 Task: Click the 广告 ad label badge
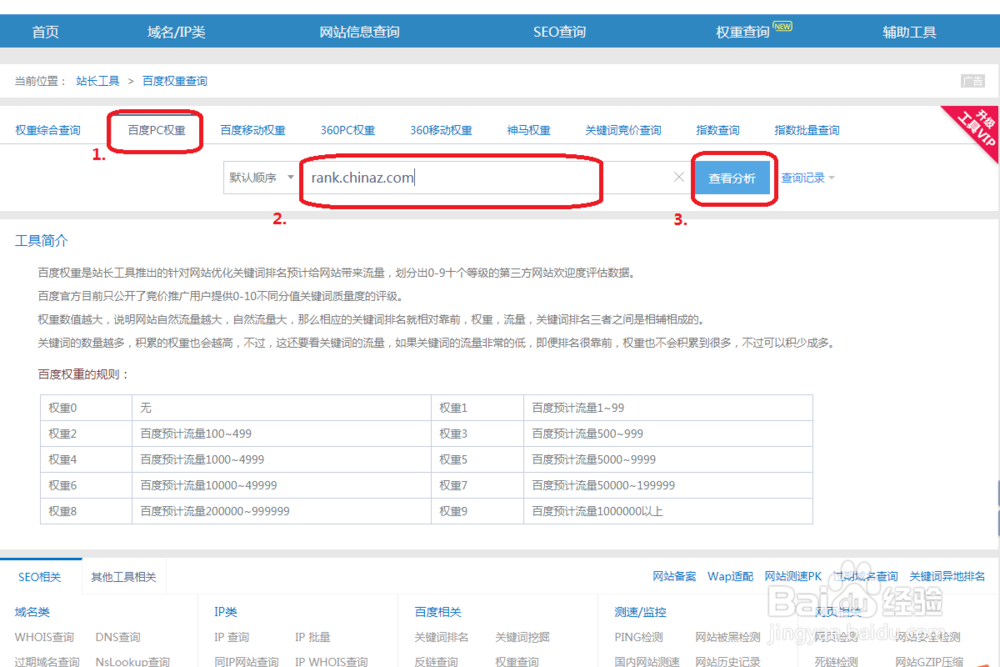pyautogui.click(x=973, y=81)
